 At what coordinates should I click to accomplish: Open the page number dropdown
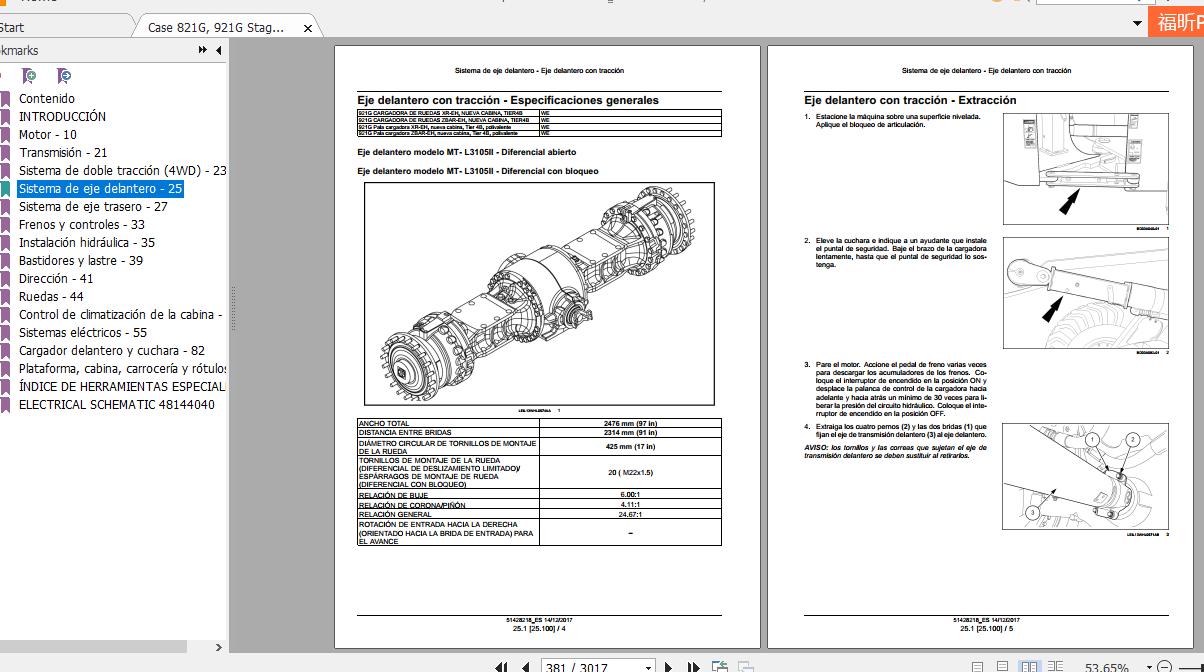point(648,667)
